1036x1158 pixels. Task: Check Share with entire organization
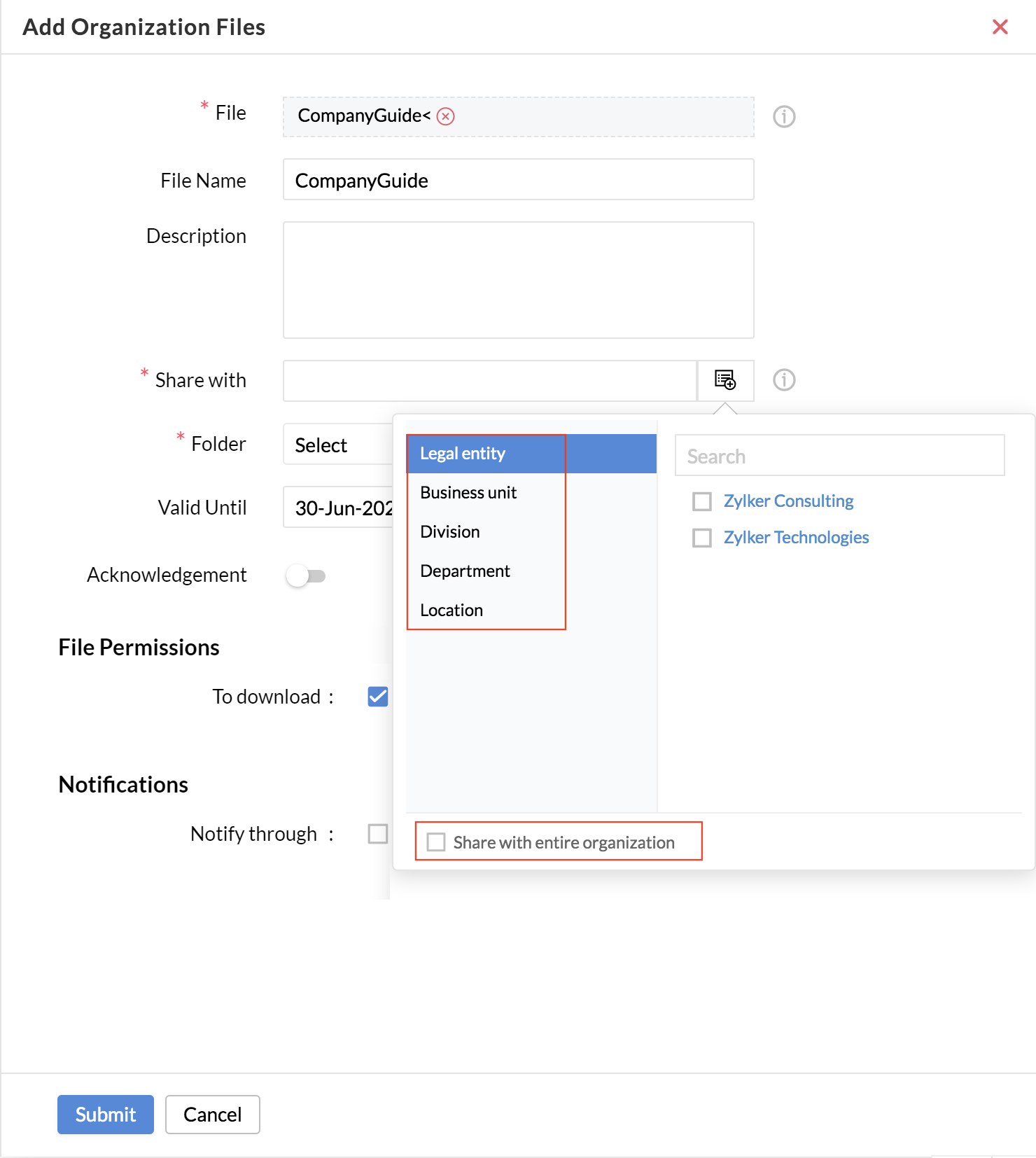tap(436, 842)
